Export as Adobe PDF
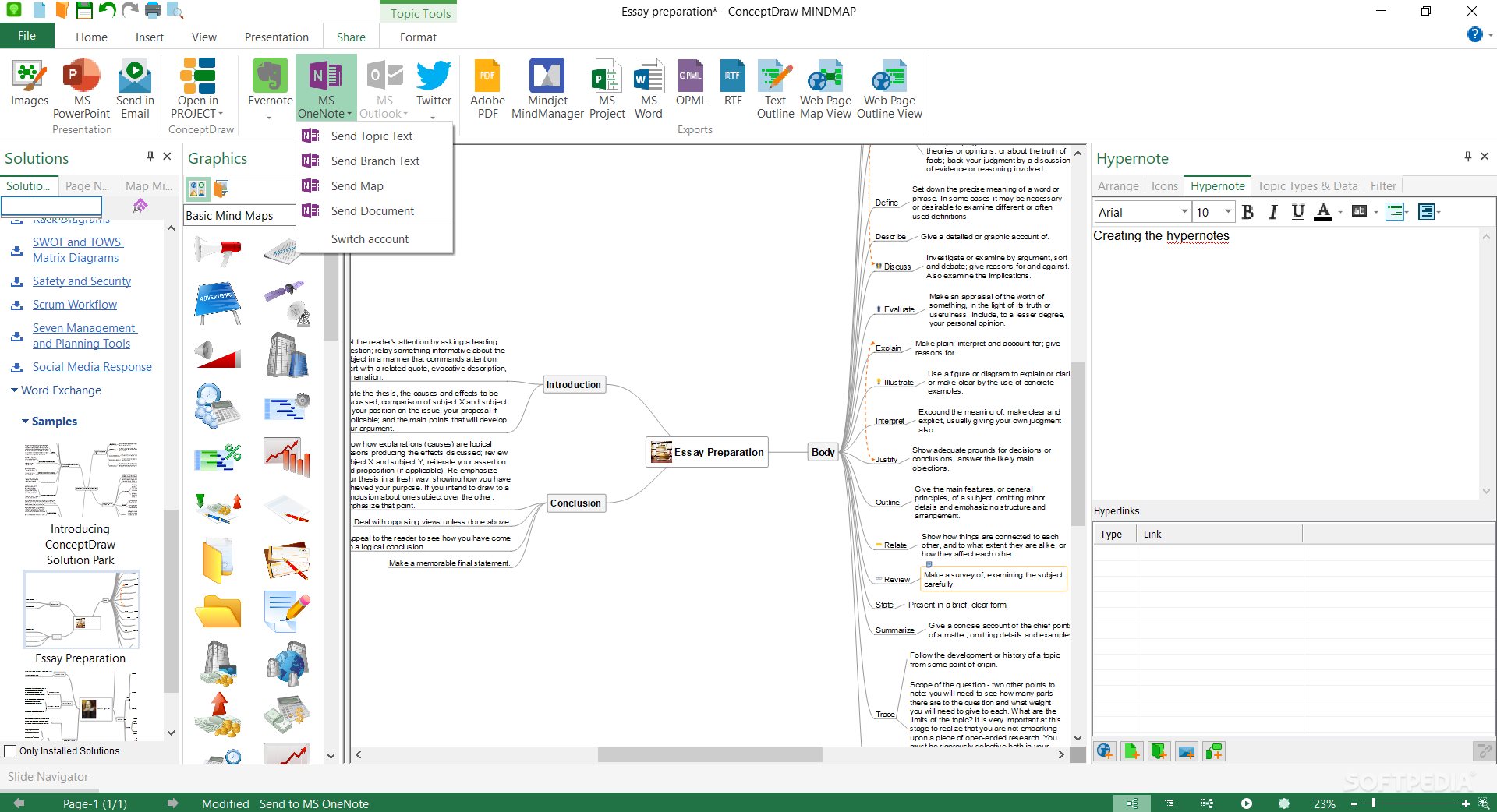The image size is (1497, 812). pyautogui.click(x=487, y=88)
